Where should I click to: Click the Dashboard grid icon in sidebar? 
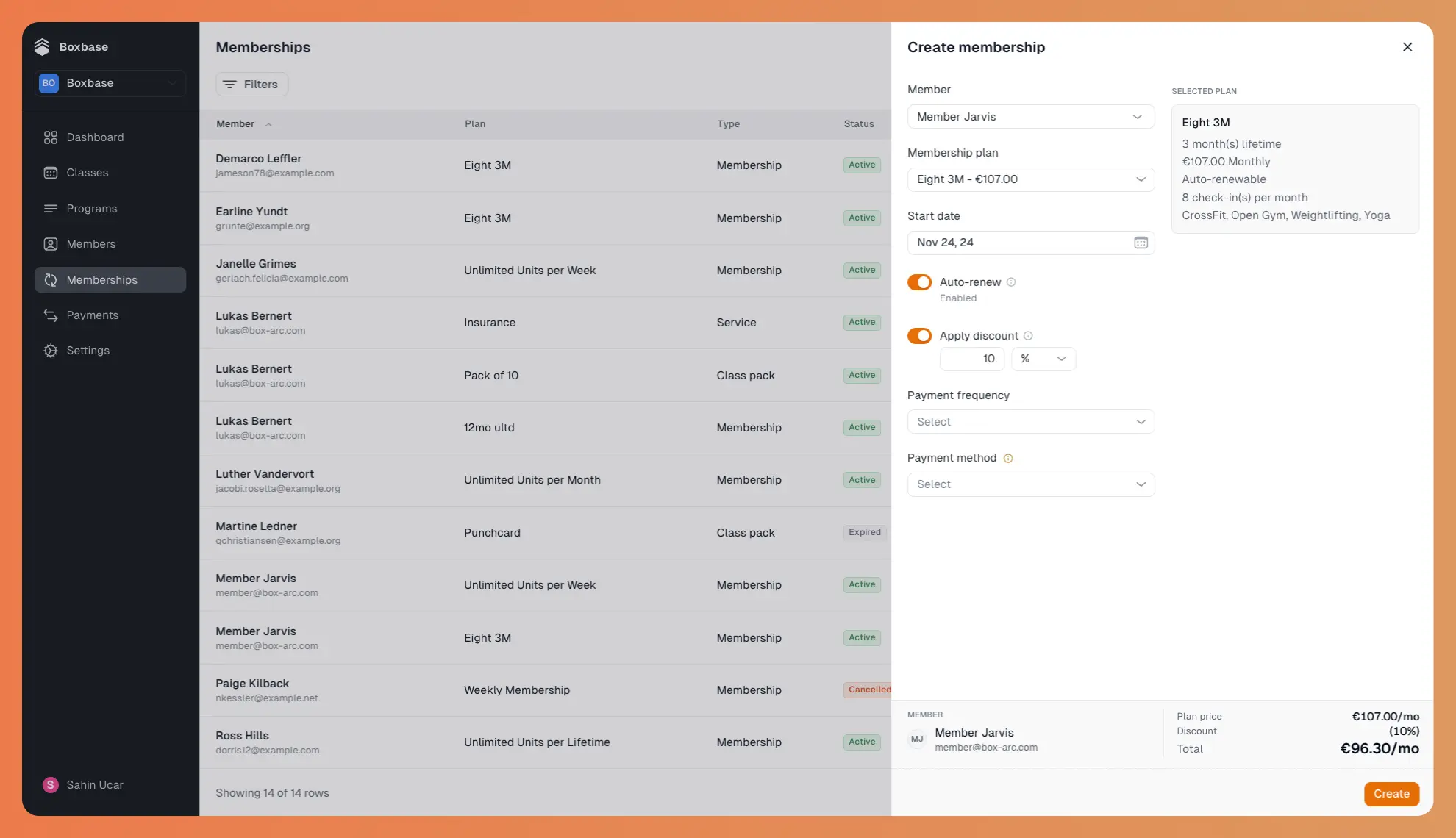50,137
